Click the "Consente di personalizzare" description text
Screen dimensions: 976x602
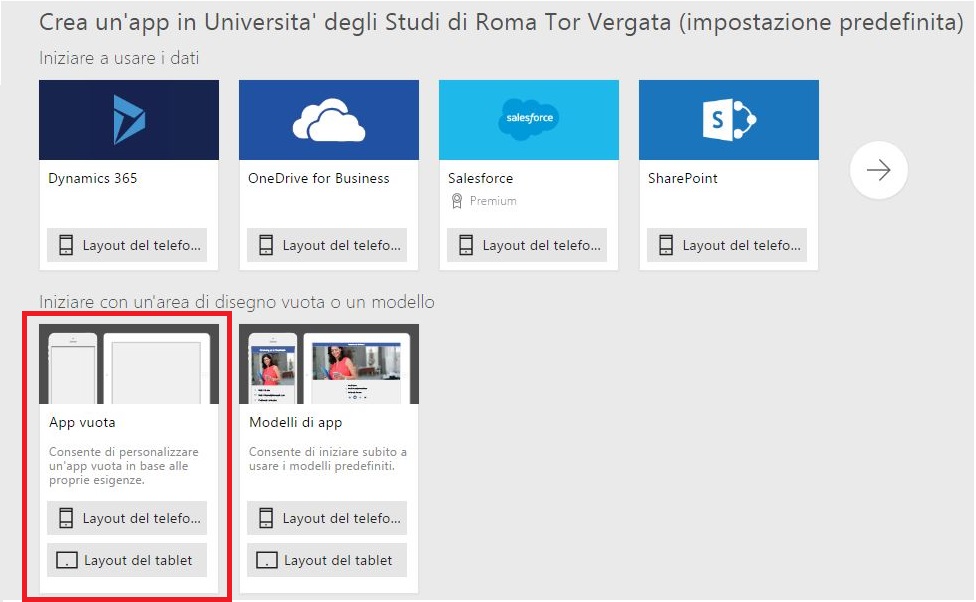(x=124, y=466)
